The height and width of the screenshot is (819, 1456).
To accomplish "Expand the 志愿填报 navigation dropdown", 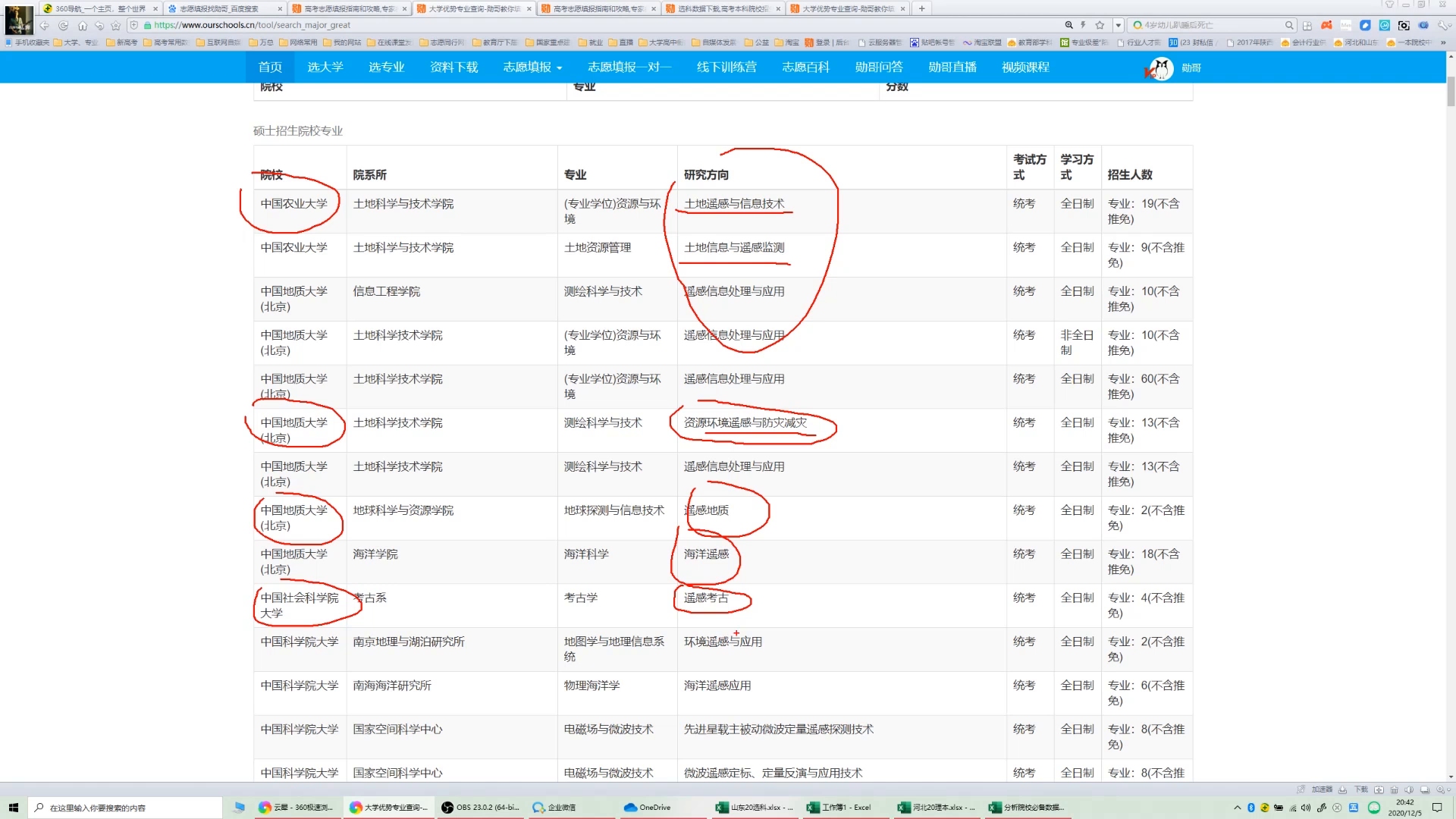I will pos(532,67).
